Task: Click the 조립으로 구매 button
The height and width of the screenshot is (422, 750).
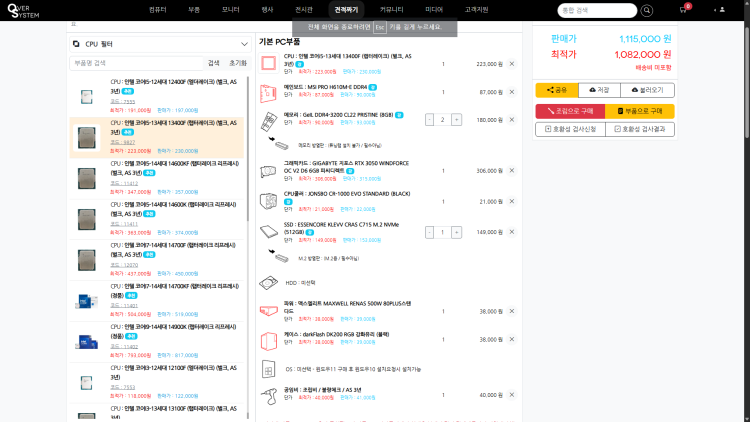Action: (569, 111)
